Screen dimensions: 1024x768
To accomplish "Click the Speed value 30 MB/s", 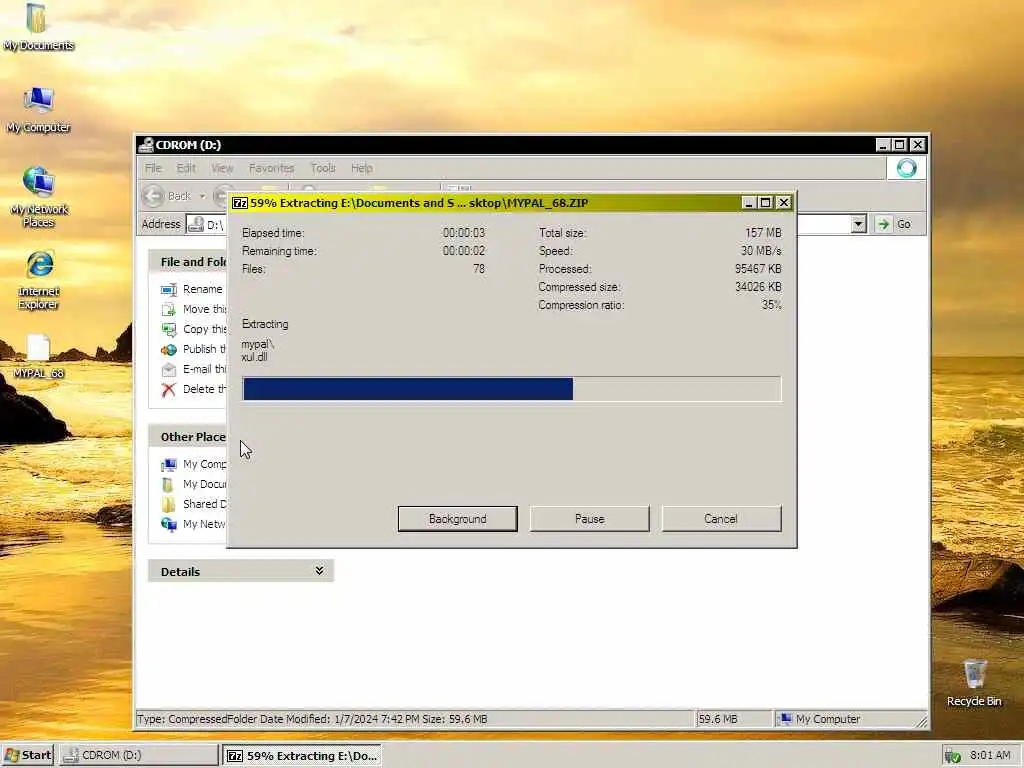I will click(x=761, y=251).
